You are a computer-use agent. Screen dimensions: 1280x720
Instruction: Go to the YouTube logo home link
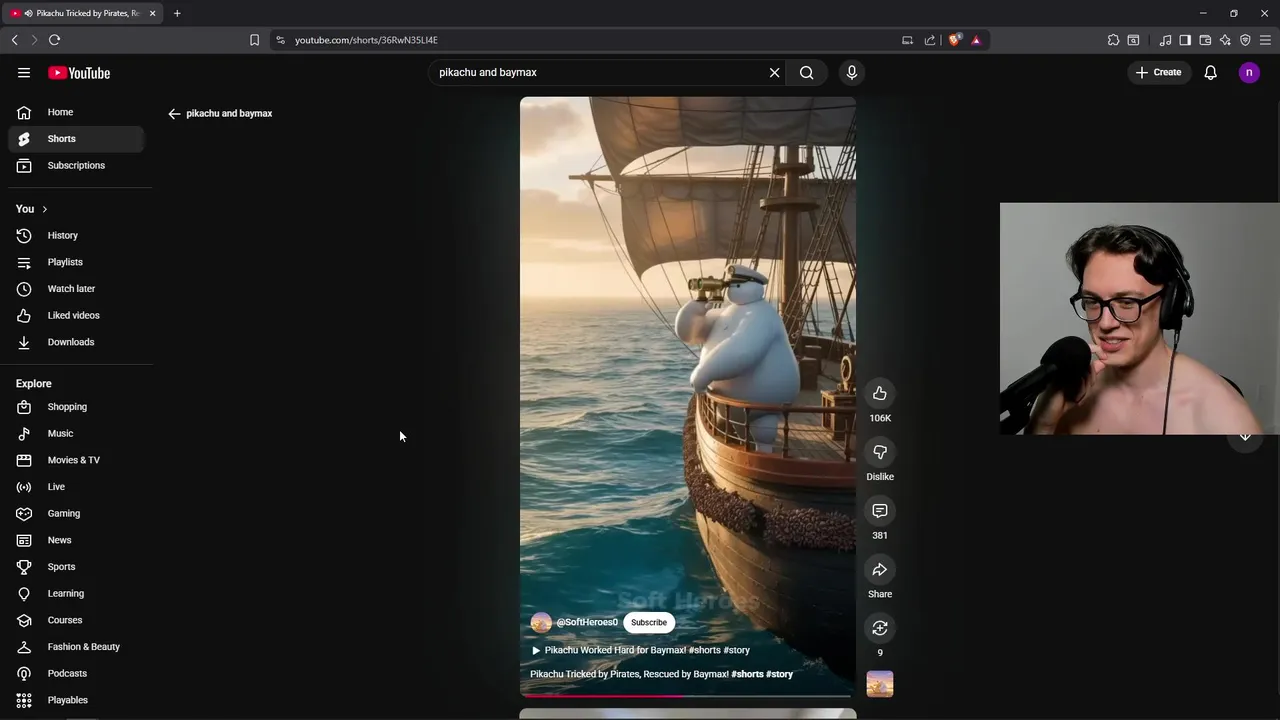coord(79,73)
